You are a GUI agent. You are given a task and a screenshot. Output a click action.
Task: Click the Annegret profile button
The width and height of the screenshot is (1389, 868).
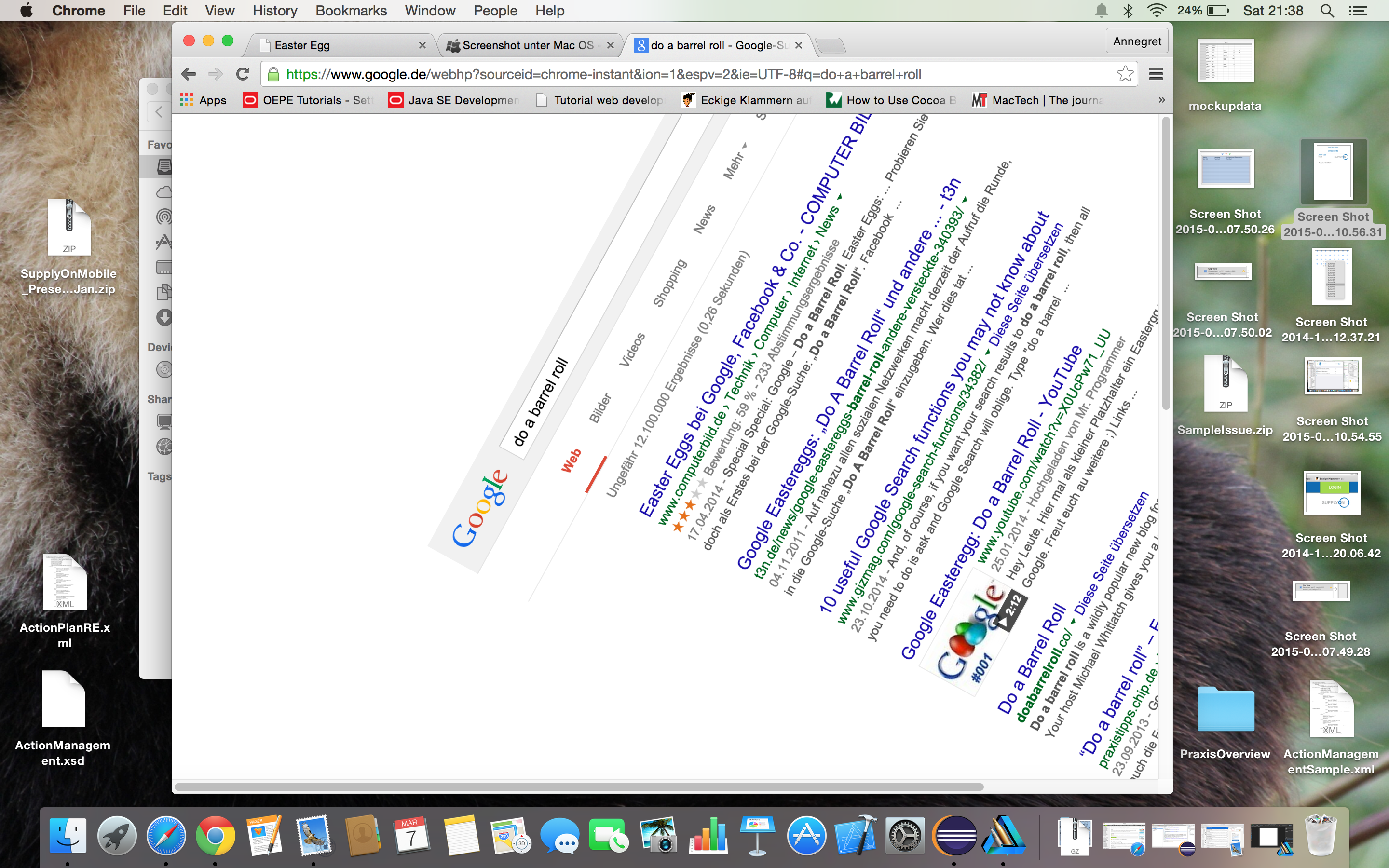[x=1137, y=41]
